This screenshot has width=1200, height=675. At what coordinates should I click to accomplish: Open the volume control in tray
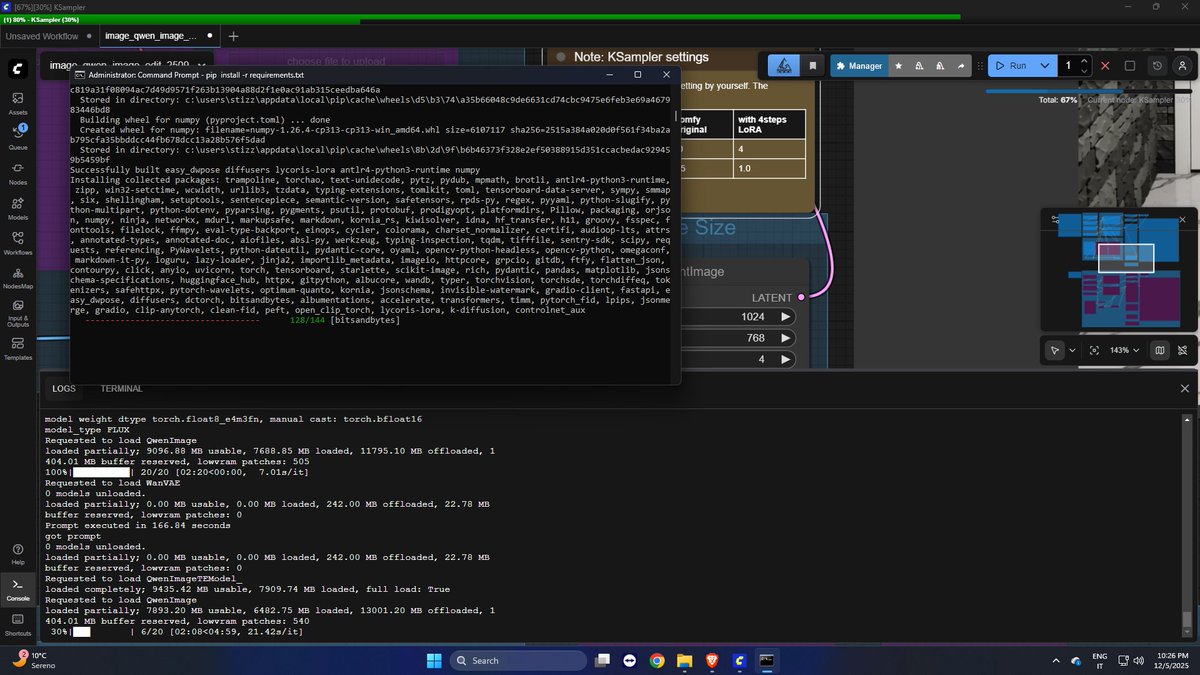(x=1137, y=660)
